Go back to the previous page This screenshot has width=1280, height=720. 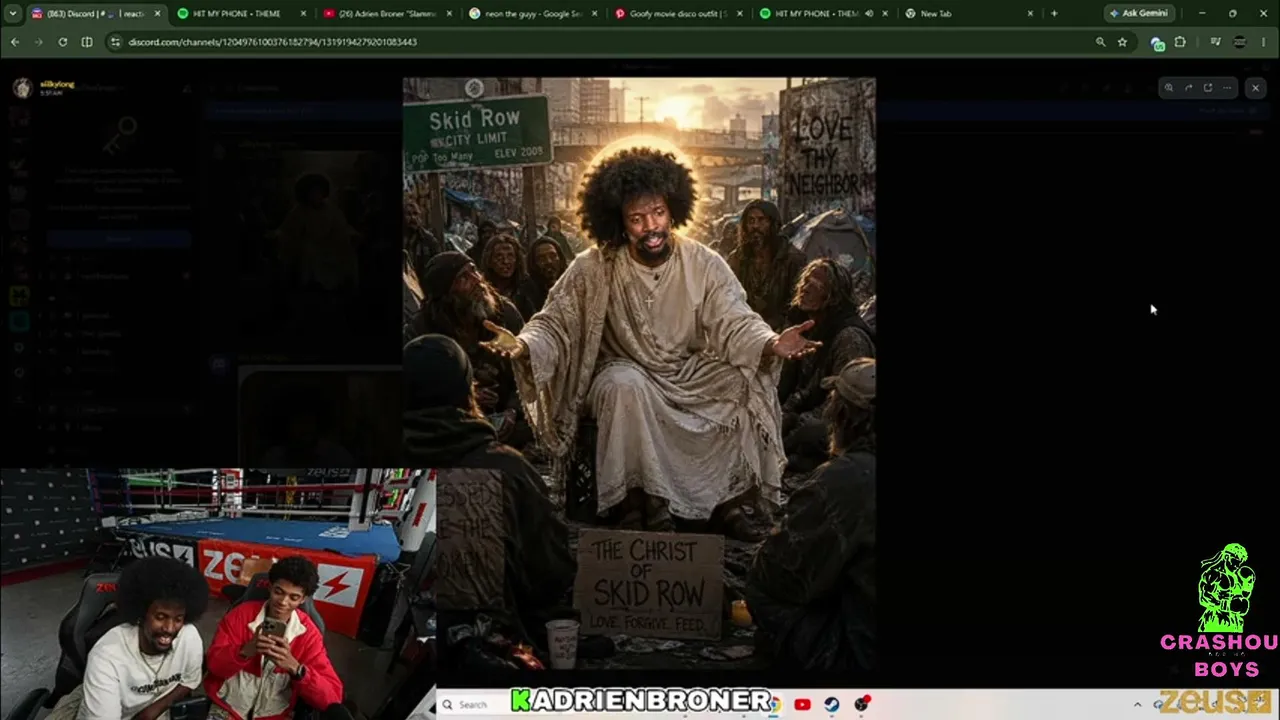coord(14,42)
